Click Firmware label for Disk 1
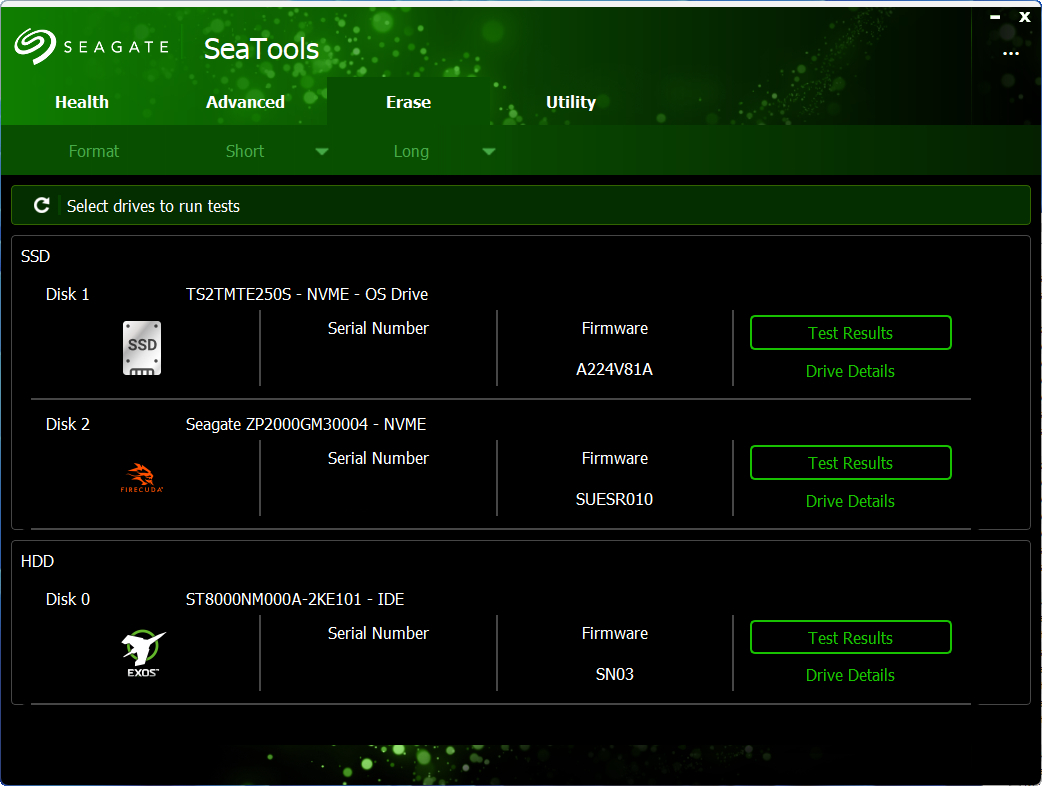Image resolution: width=1042 pixels, height=786 pixels. click(x=615, y=328)
